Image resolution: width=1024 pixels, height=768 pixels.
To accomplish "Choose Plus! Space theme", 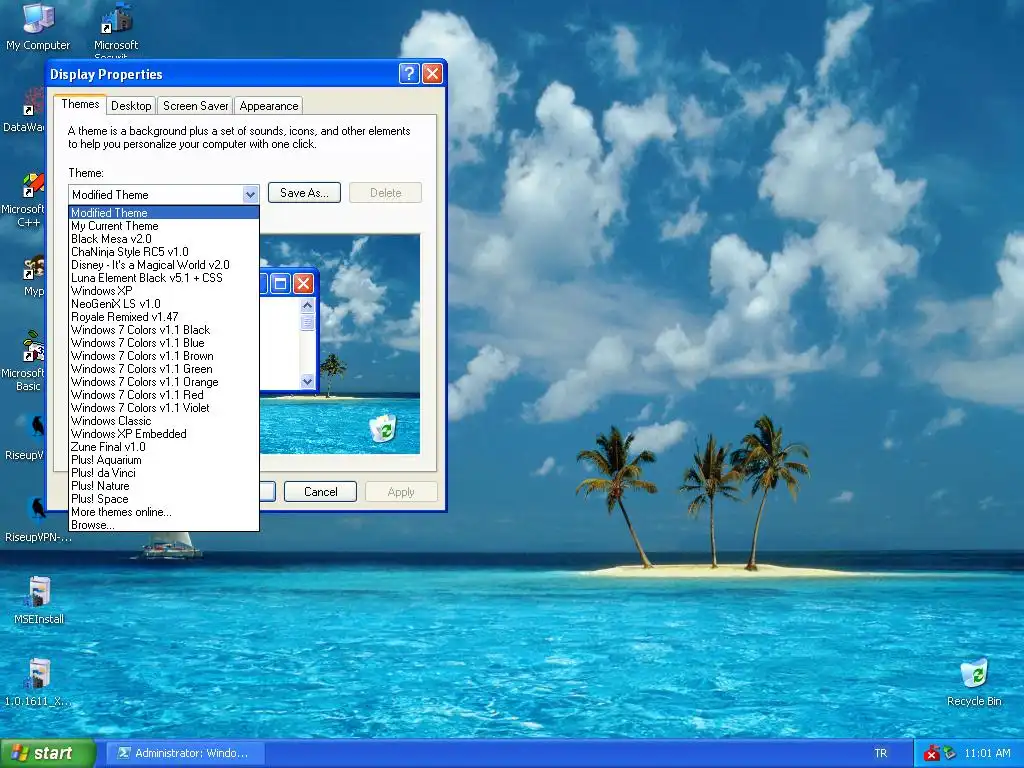I will (x=164, y=499).
